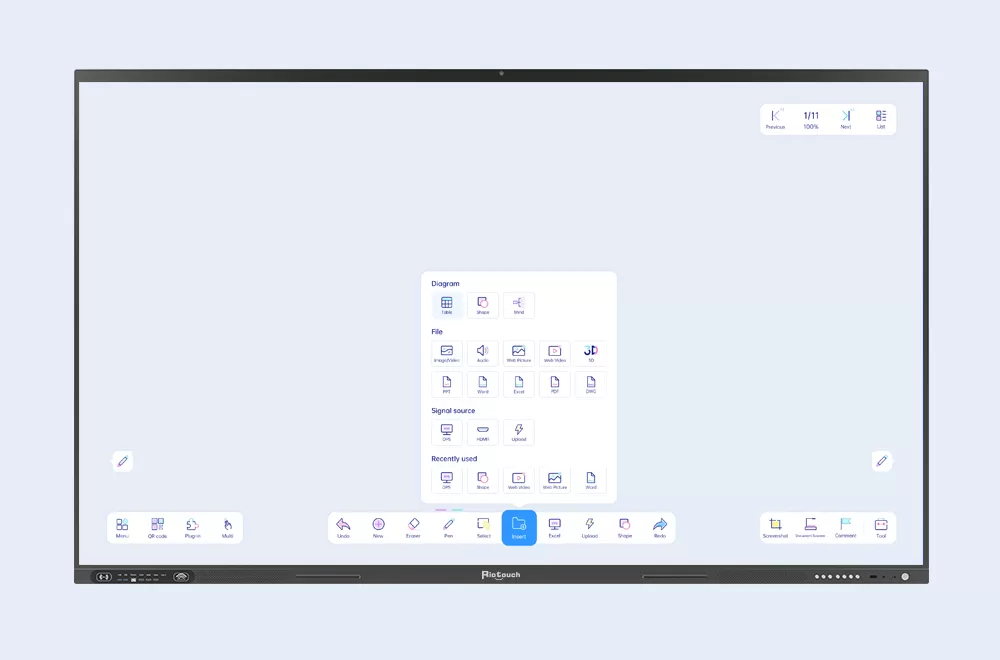Viewport: 1000px width, 660px height.
Task: Click the right-edge pencil annotation button
Action: click(881, 461)
